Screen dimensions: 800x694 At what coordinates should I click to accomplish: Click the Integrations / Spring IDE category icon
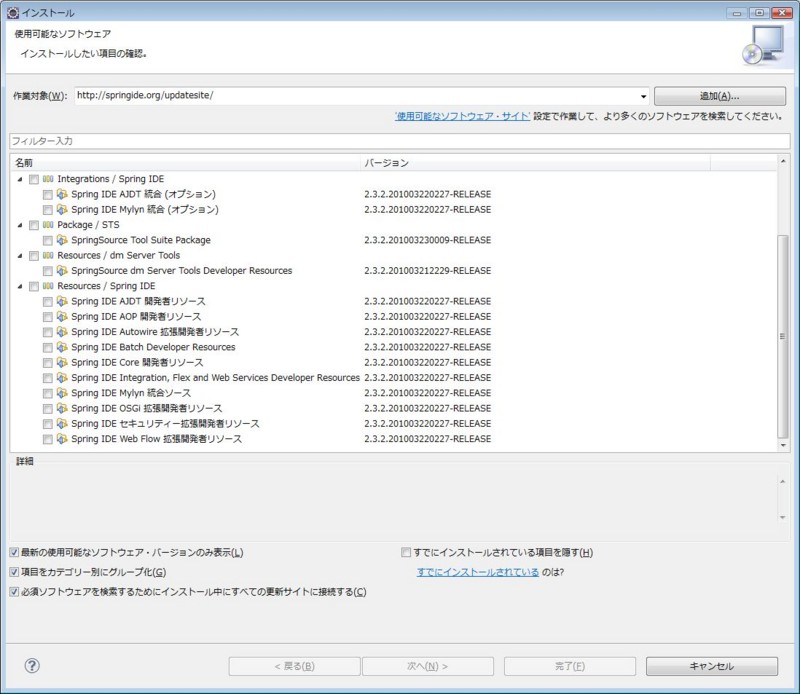pyautogui.click(x=48, y=179)
